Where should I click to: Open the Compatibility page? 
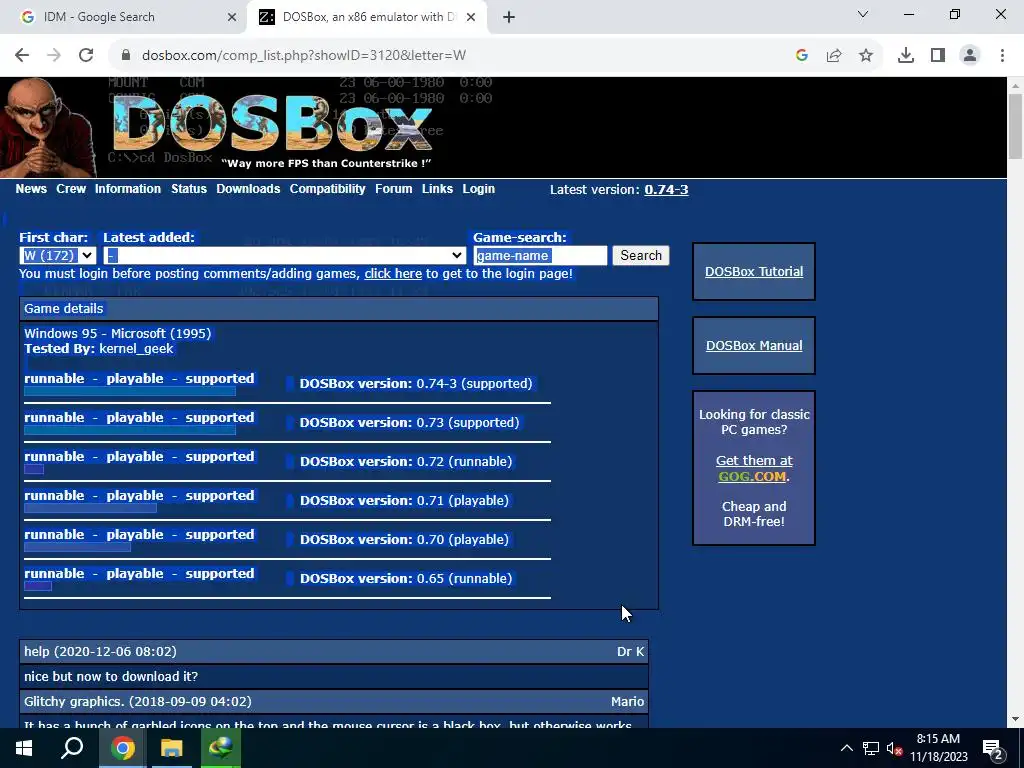[328, 189]
